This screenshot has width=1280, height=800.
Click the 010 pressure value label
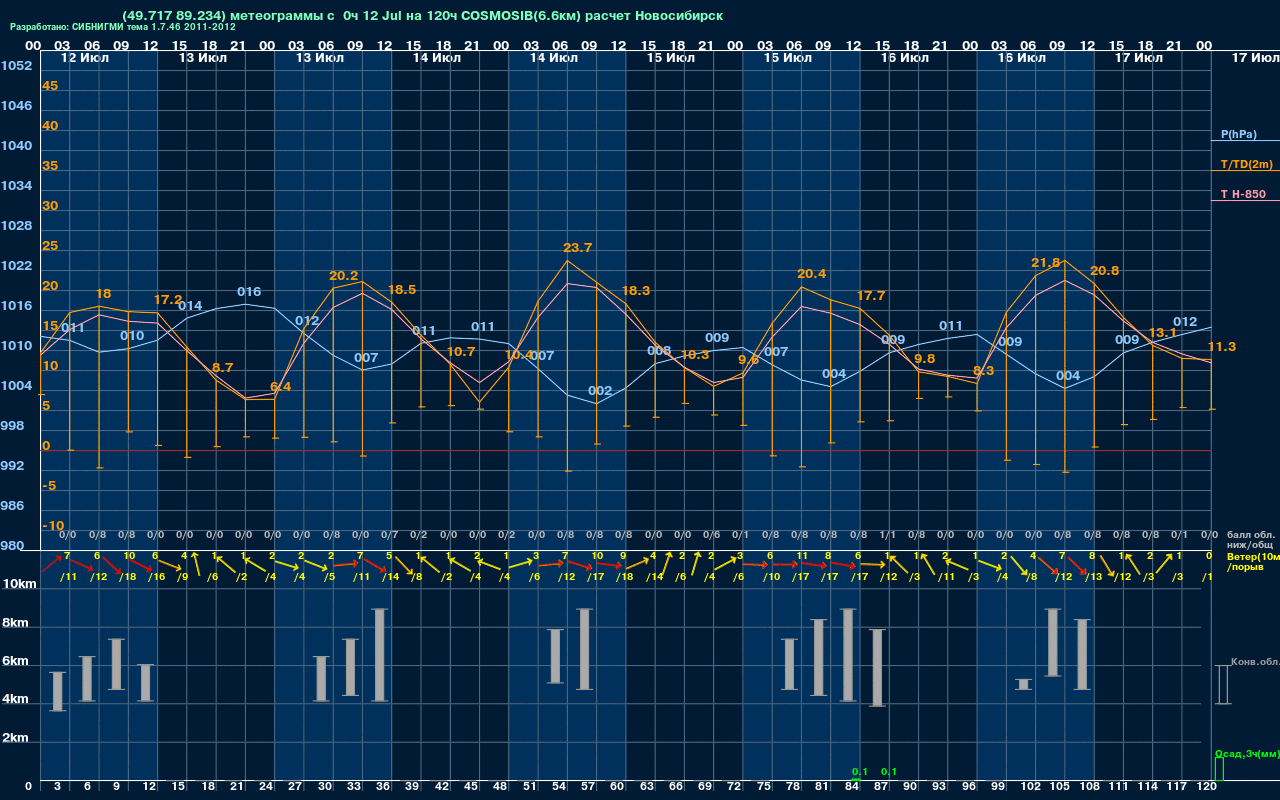coord(132,335)
